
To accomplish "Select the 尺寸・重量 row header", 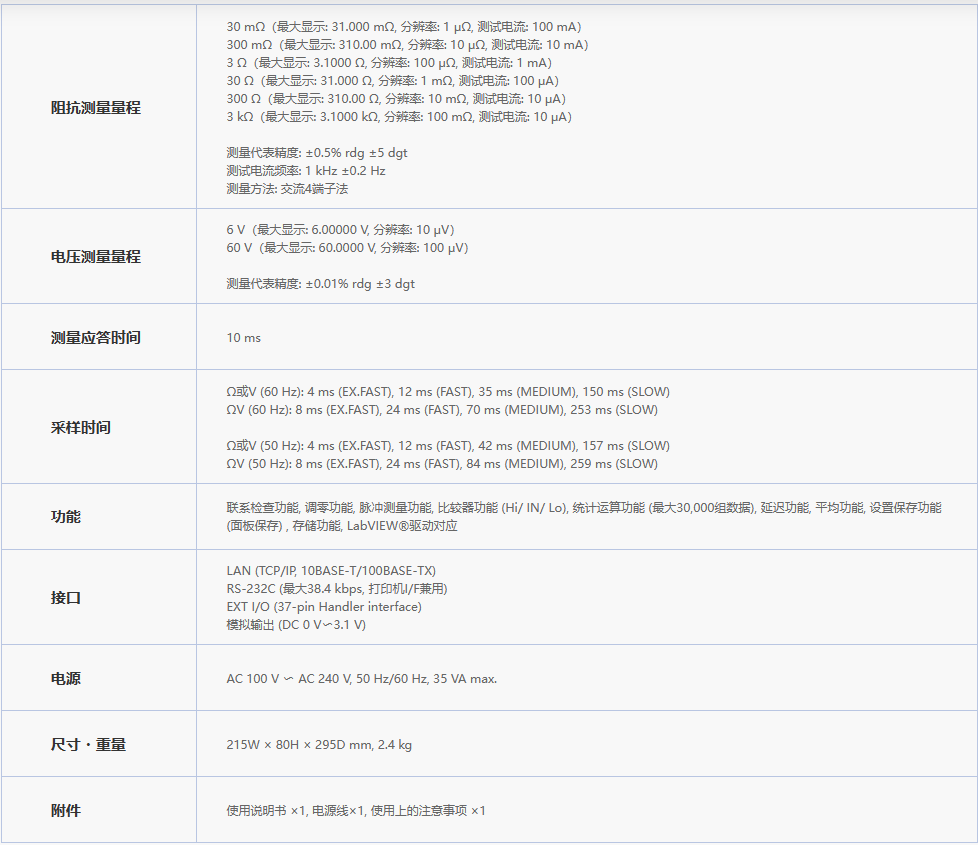I will point(88,745).
